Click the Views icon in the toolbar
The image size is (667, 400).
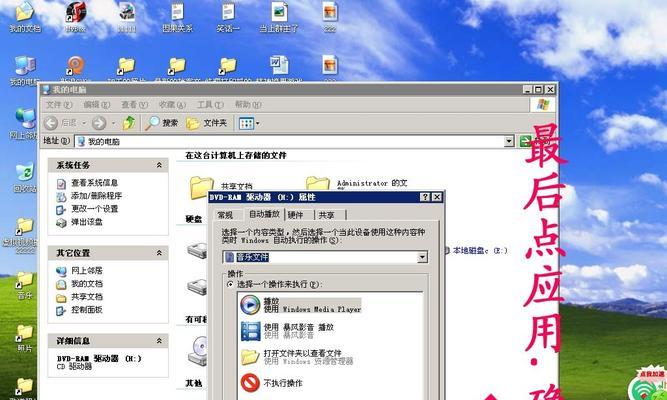pos(247,123)
